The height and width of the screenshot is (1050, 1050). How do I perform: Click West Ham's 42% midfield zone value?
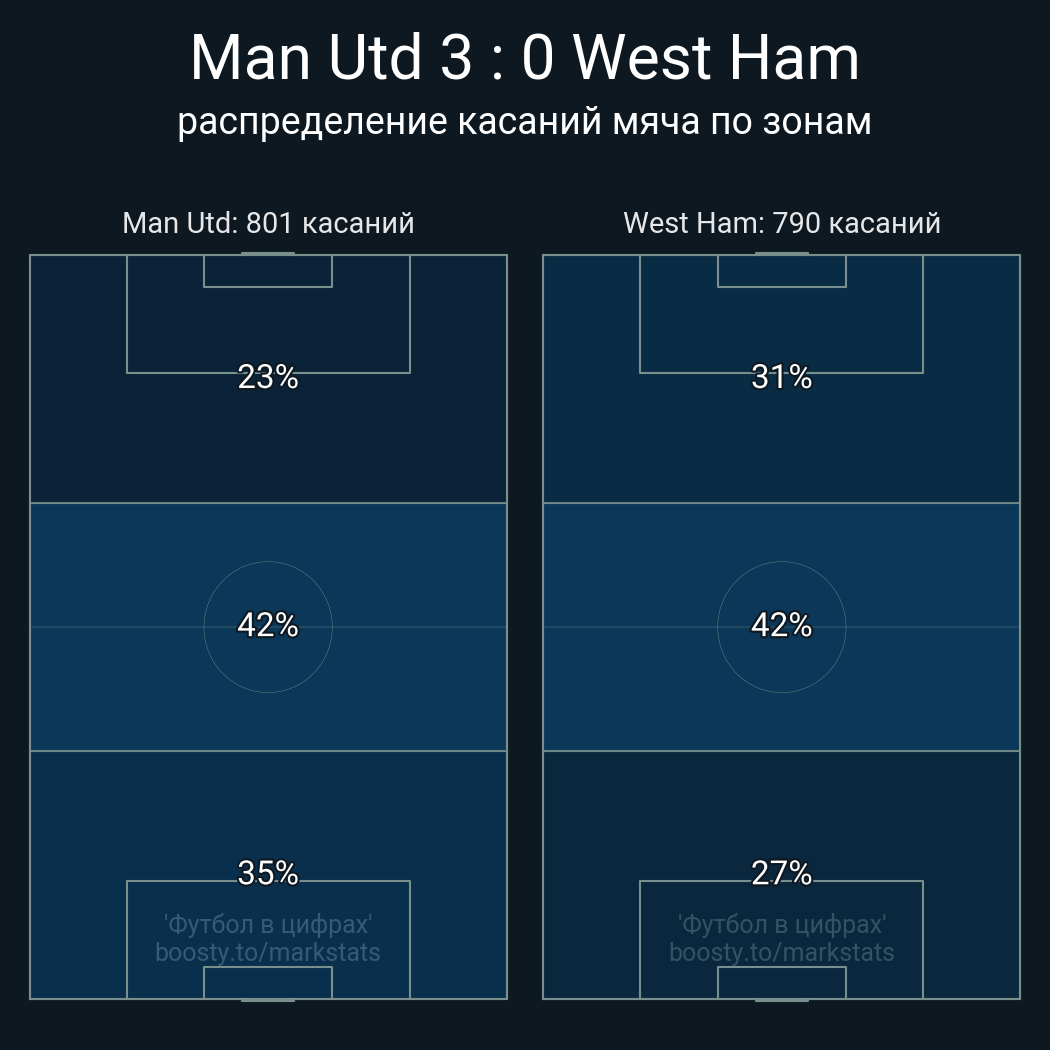(782, 625)
